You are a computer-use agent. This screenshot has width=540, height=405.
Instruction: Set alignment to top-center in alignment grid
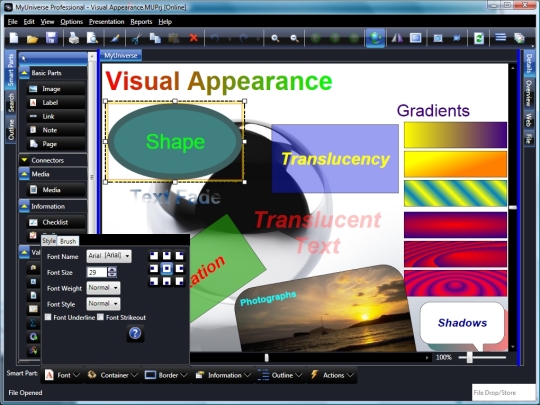click(167, 256)
